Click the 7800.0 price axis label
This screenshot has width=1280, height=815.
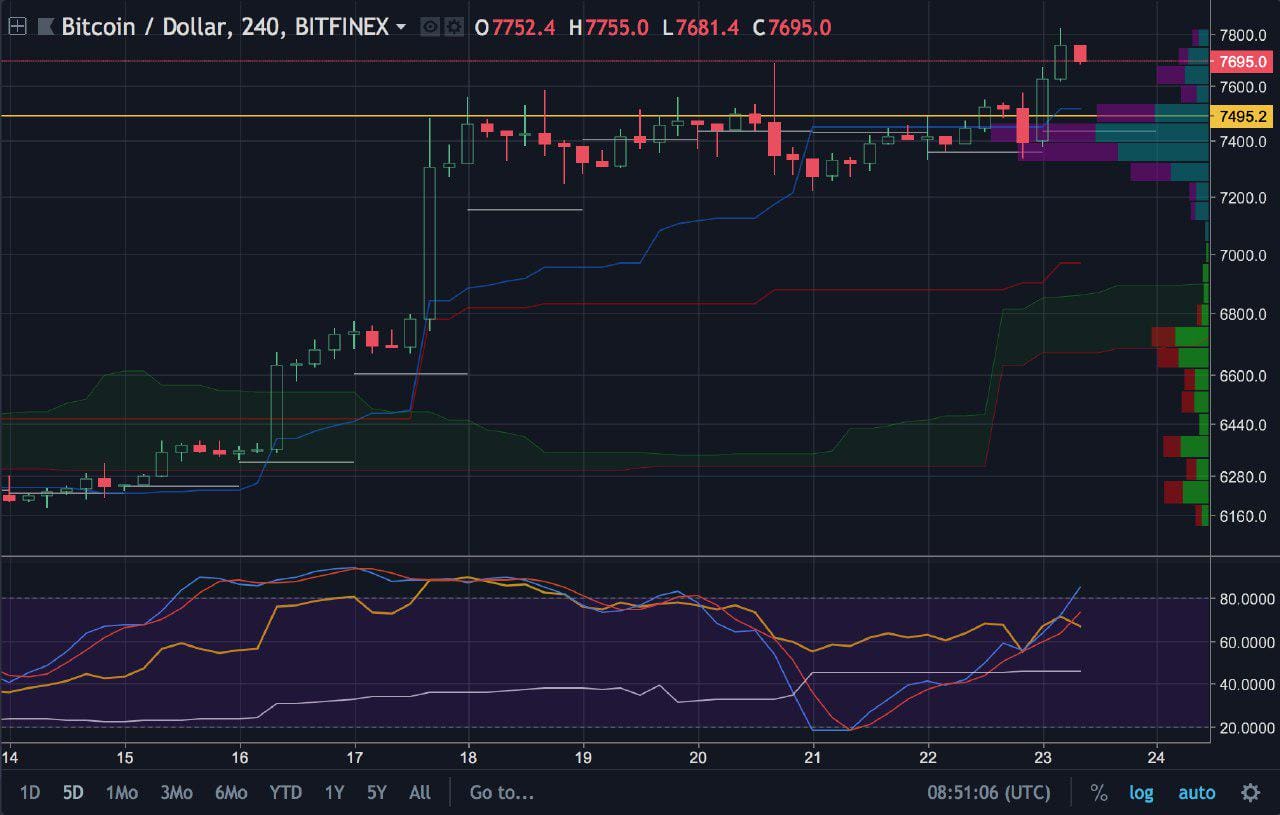pyautogui.click(x=1243, y=35)
